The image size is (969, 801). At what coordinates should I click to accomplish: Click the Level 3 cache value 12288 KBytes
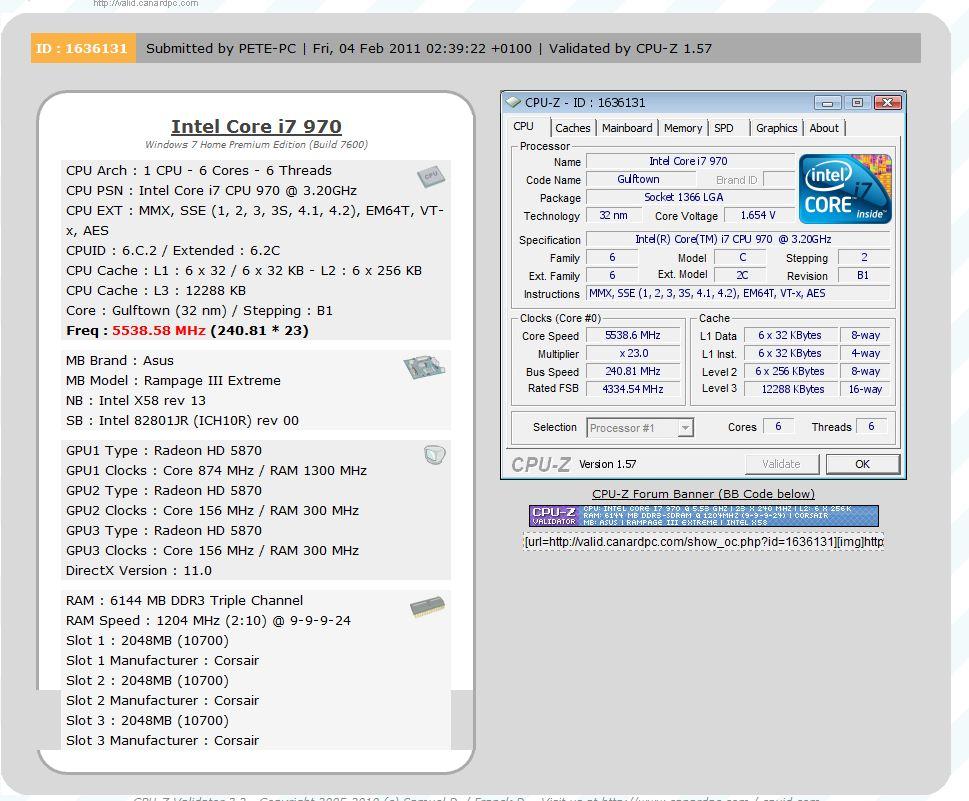[792, 389]
